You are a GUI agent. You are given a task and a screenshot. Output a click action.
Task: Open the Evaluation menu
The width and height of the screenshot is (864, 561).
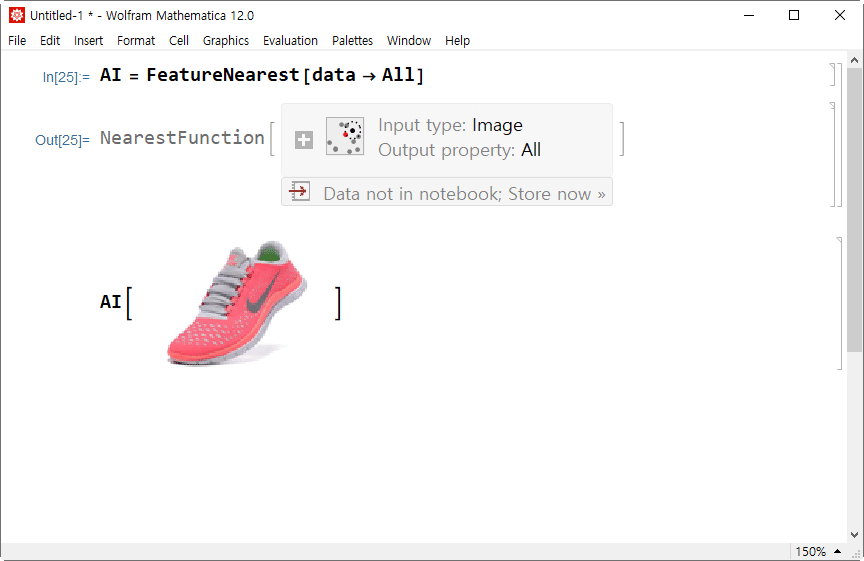pos(290,41)
